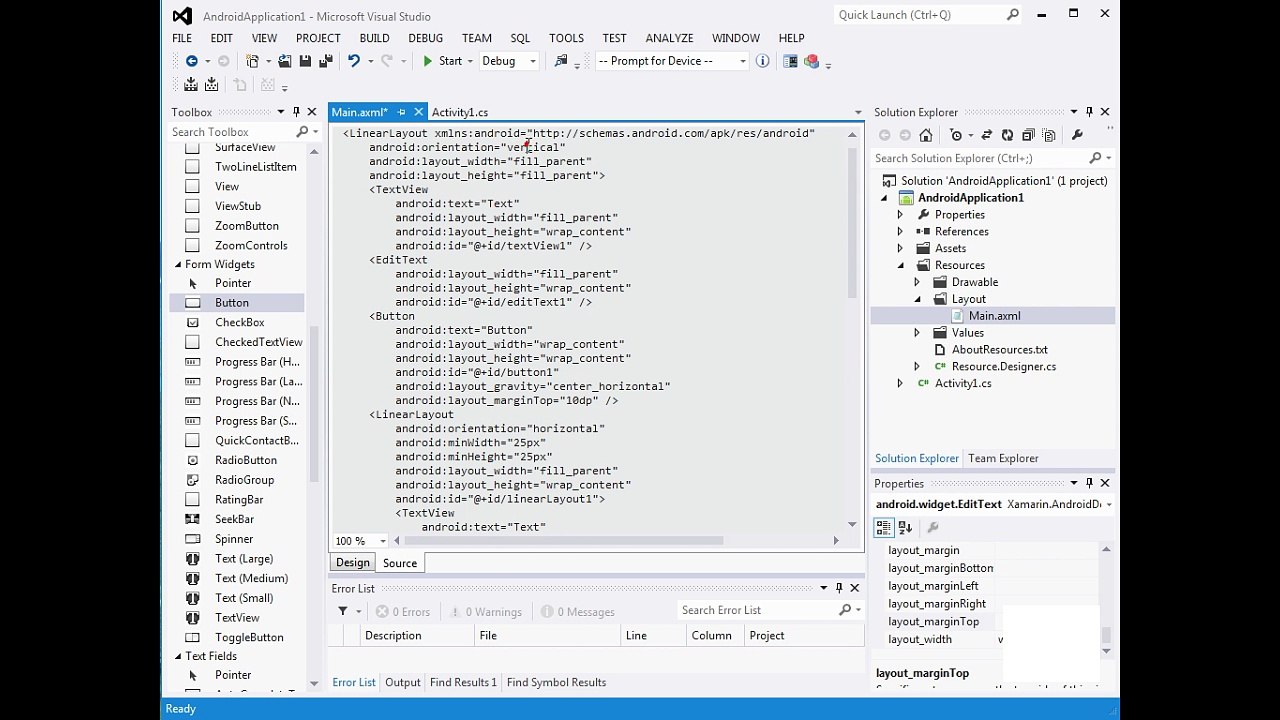Click the Android SDK manager cube icon
Image resolution: width=1280 pixels, height=720 pixels.
[811, 61]
